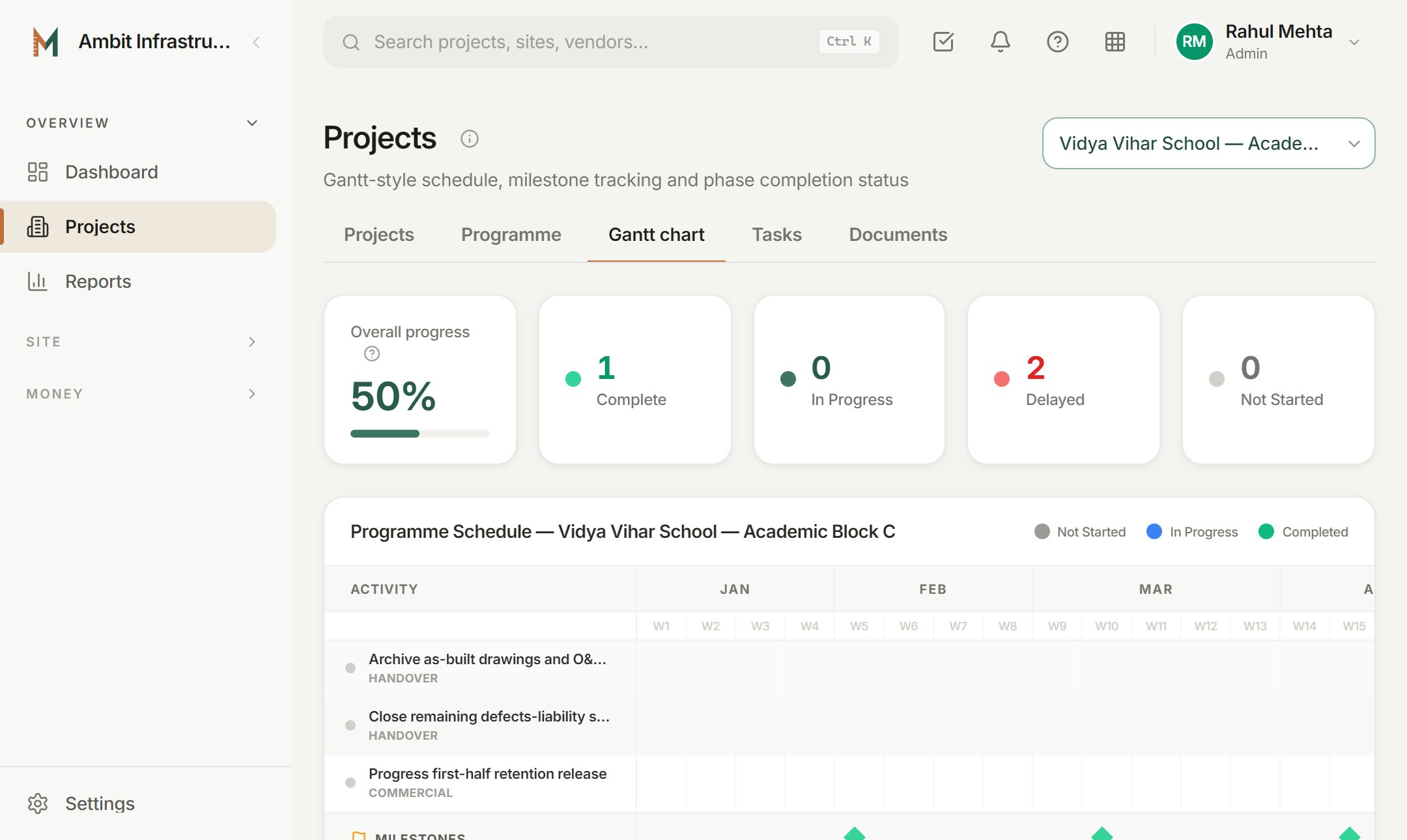Select the Progress first-half retention release activity
Viewport: 1407px width, 840px height.
click(849, 783)
